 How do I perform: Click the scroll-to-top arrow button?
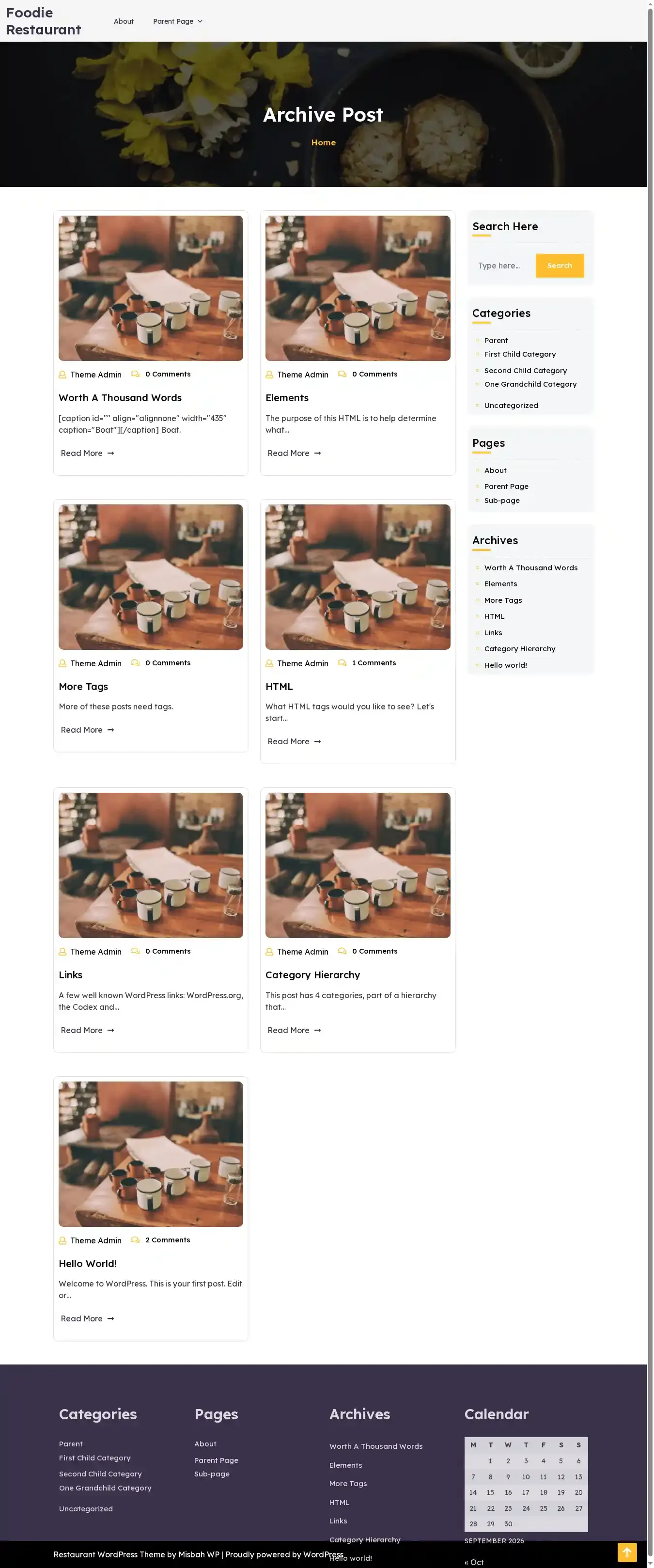(x=626, y=1552)
